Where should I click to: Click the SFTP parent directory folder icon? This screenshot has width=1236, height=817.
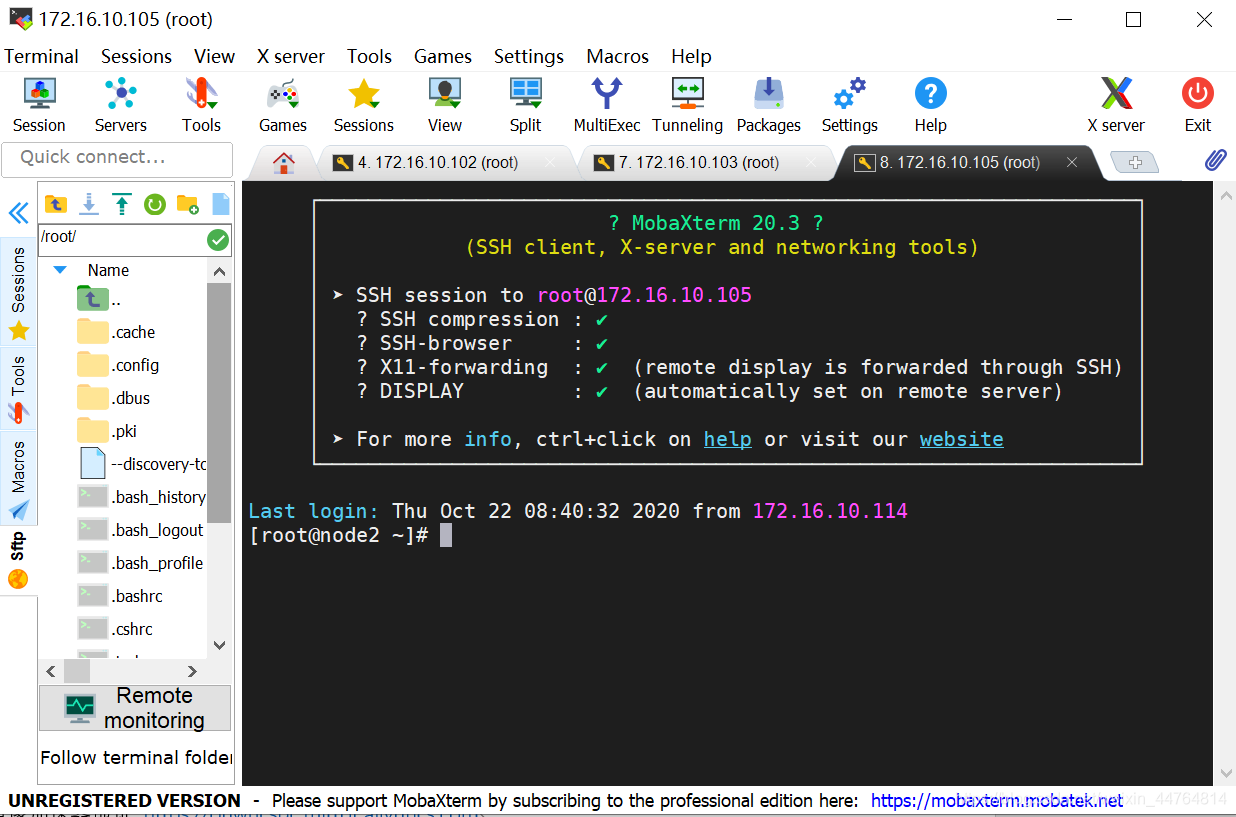tap(56, 204)
